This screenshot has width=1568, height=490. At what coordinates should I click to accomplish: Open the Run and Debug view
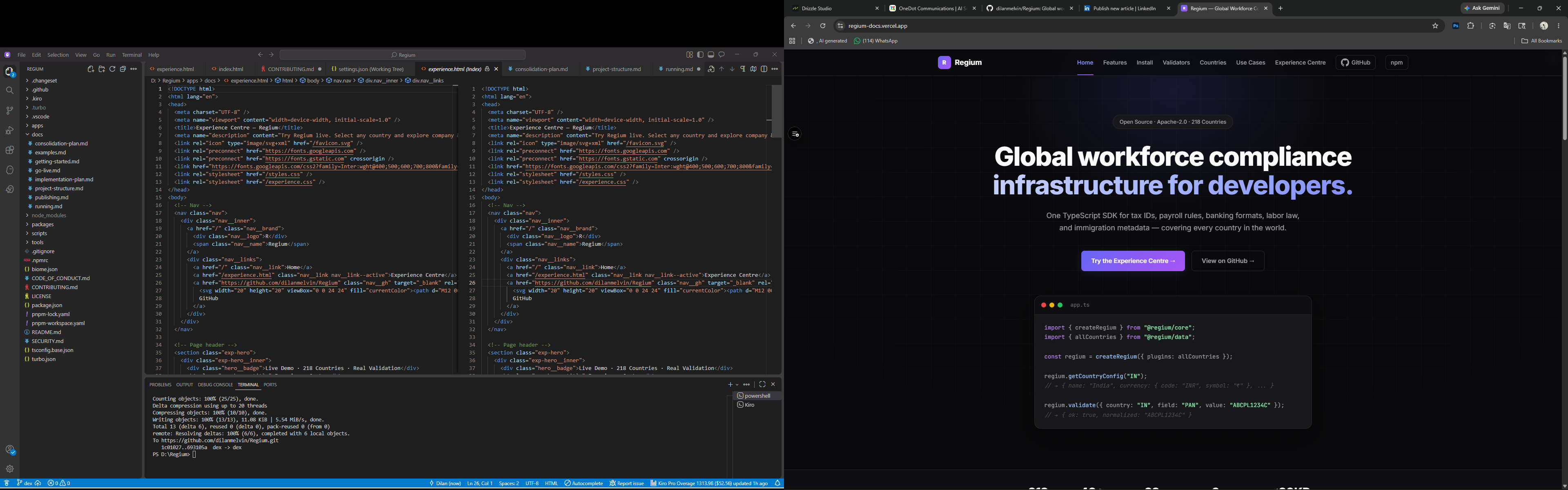pyautogui.click(x=10, y=130)
